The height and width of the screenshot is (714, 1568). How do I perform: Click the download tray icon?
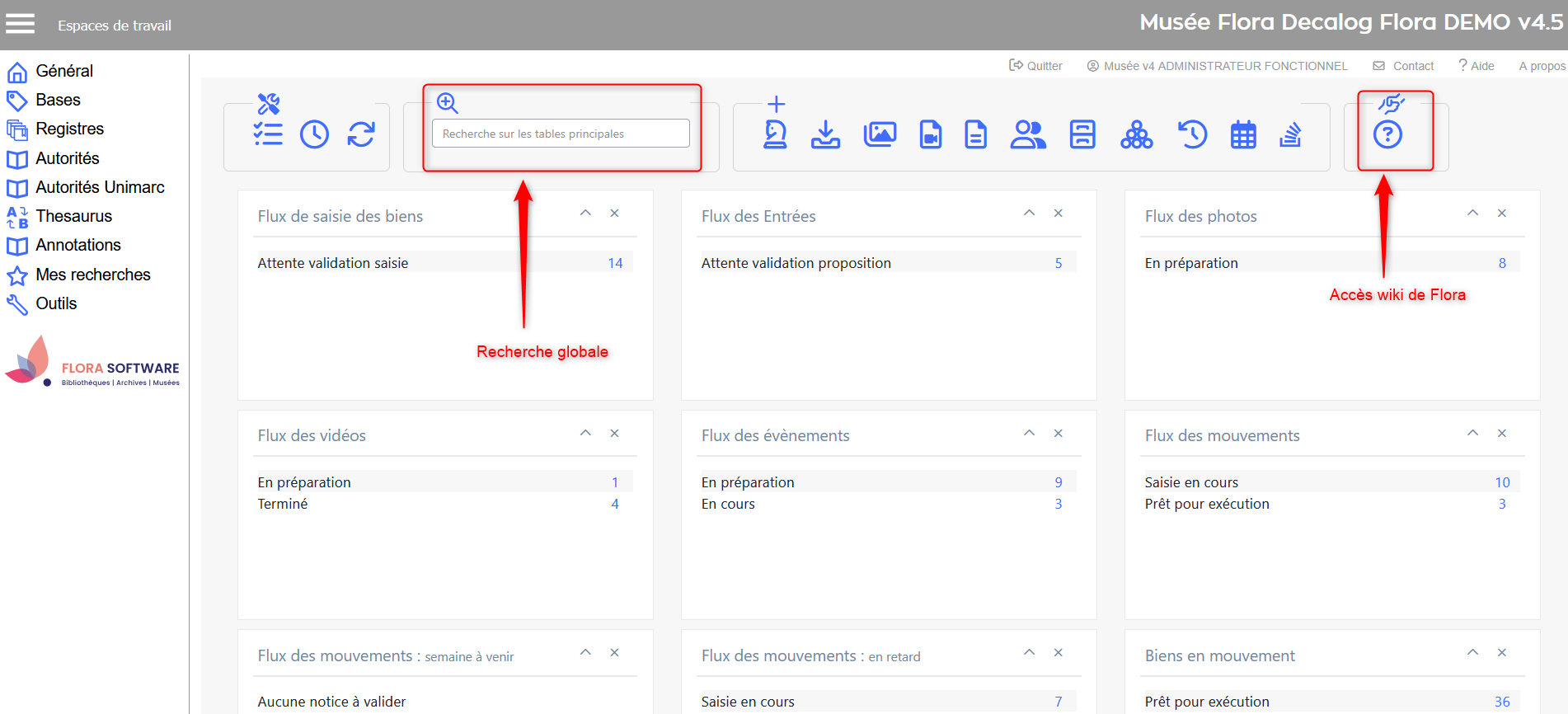coord(825,134)
